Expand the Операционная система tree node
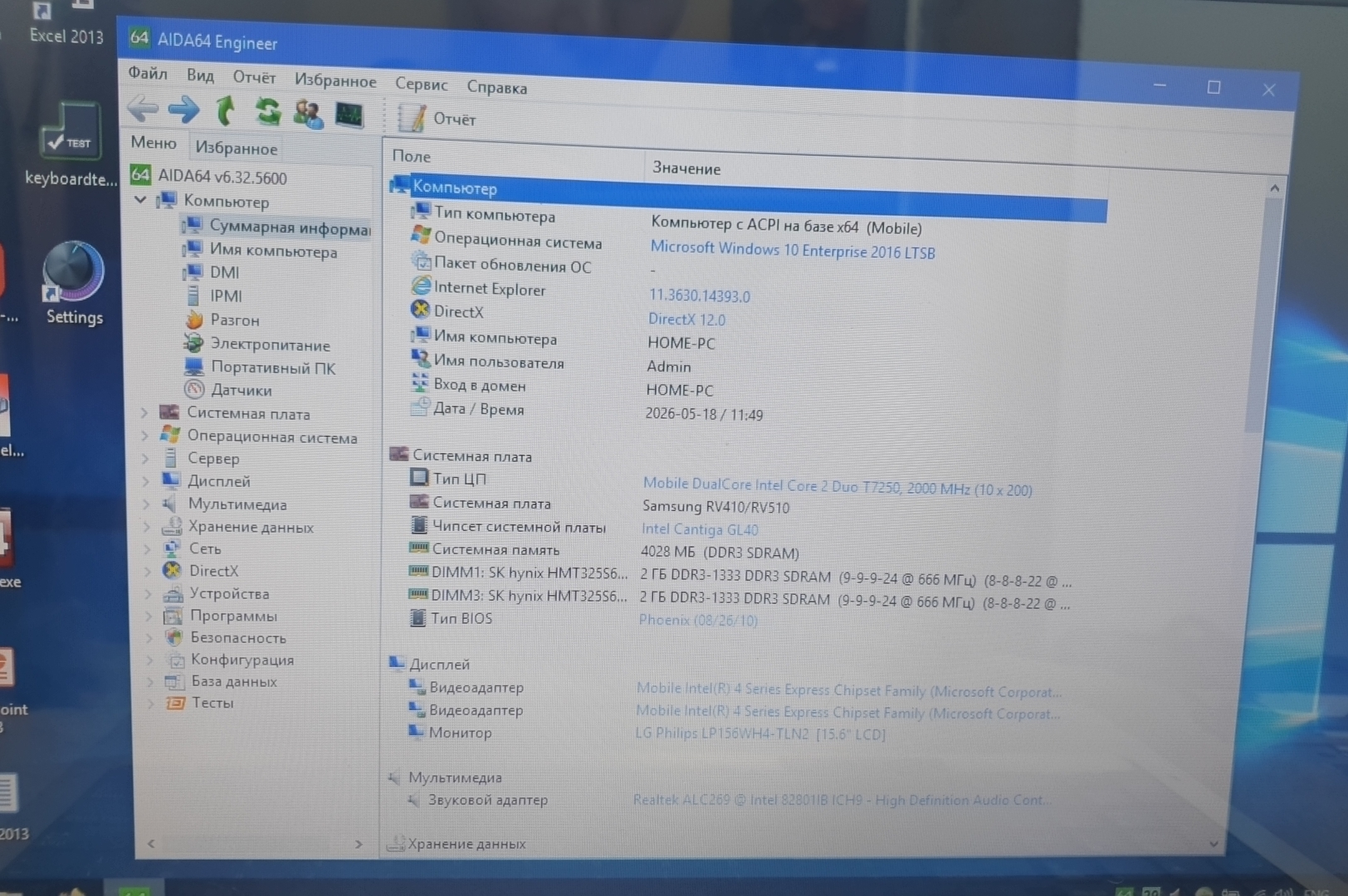 pyautogui.click(x=144, y=436)
